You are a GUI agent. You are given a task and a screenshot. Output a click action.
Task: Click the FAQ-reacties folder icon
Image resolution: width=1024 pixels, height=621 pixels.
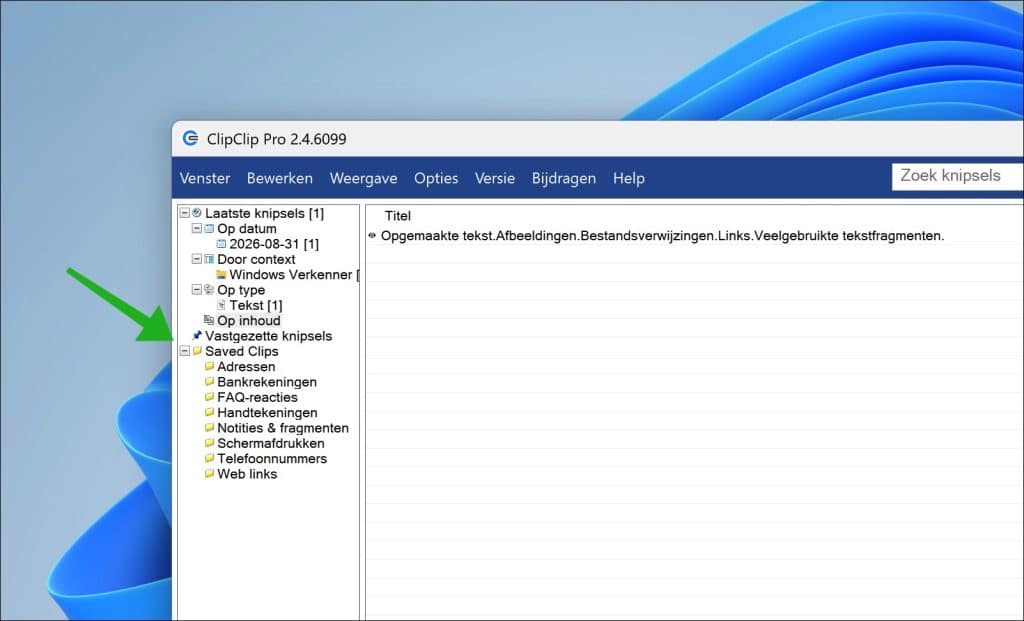point(209,397)
